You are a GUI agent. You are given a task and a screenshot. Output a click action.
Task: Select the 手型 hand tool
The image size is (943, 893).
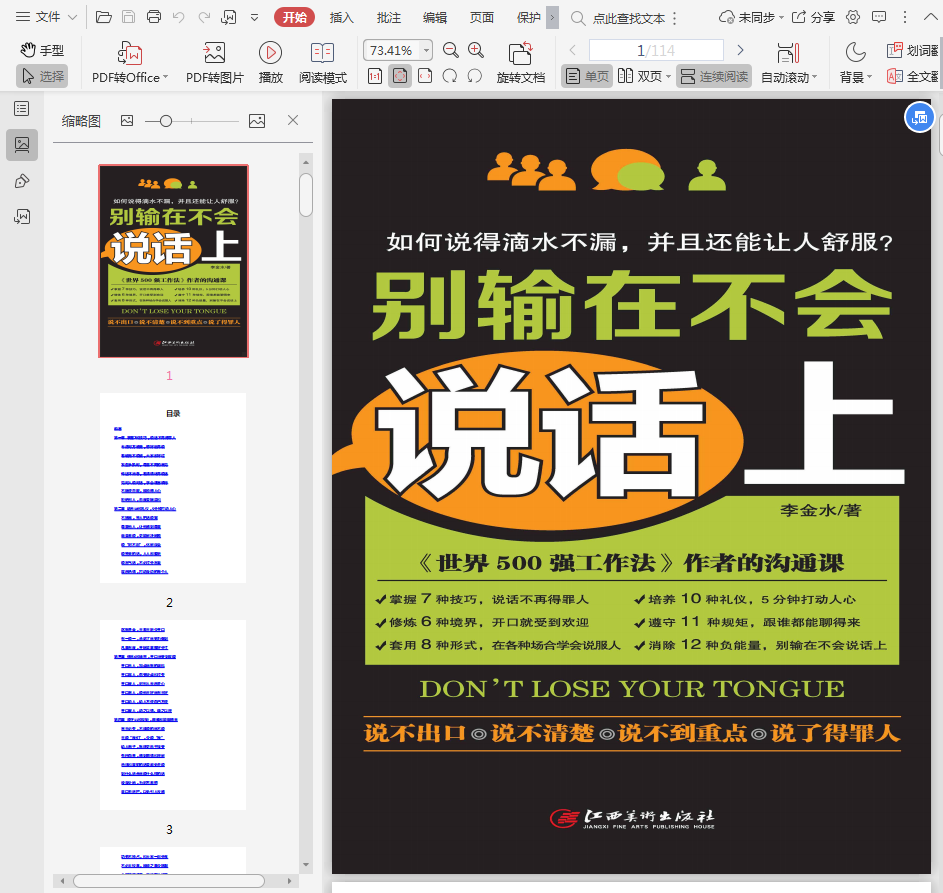(42, 50)
